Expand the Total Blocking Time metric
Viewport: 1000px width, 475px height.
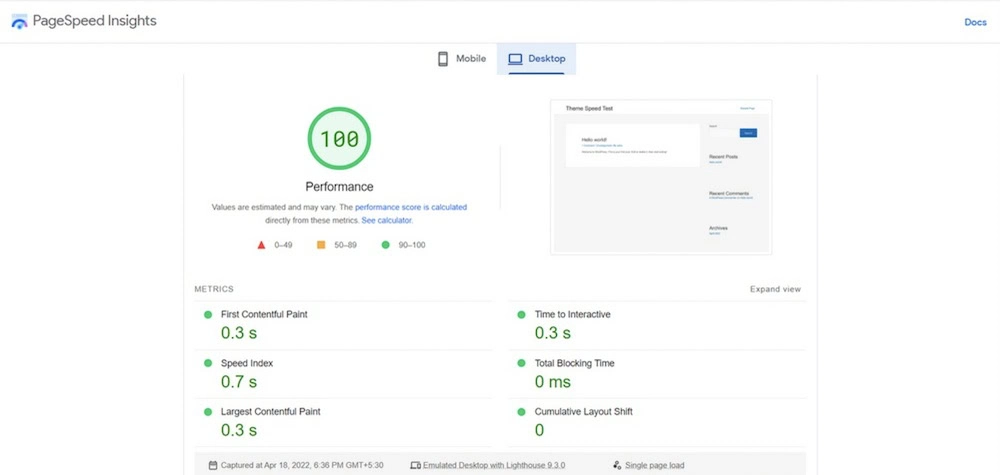(574, 363)
